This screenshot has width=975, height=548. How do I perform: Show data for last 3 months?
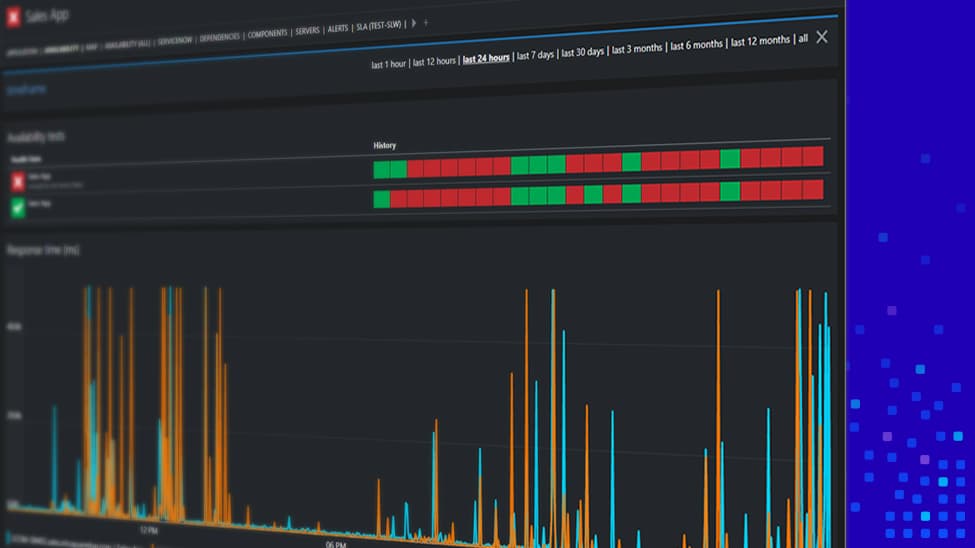pyautogui.click(x=637, y=49)
